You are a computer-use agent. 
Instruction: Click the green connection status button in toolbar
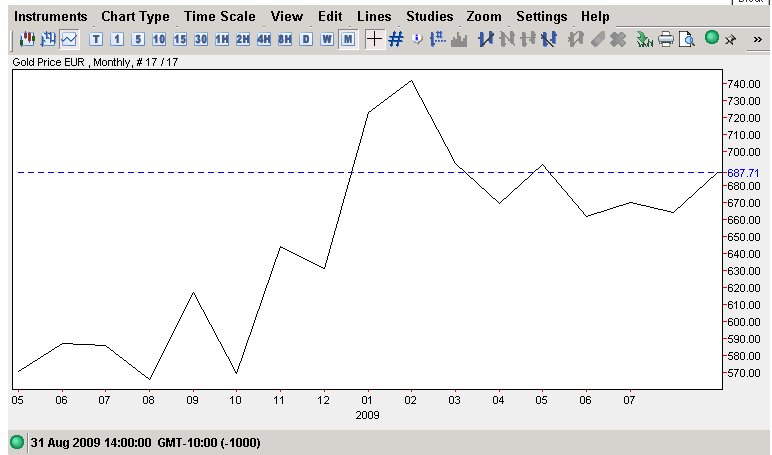[712, 38]
